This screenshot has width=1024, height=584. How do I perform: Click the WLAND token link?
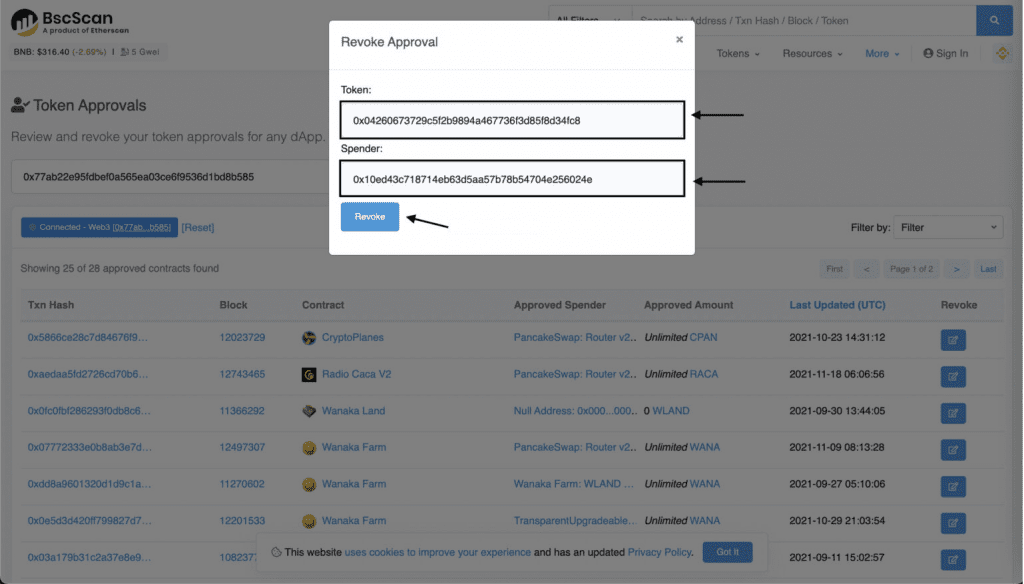[671, 411]
